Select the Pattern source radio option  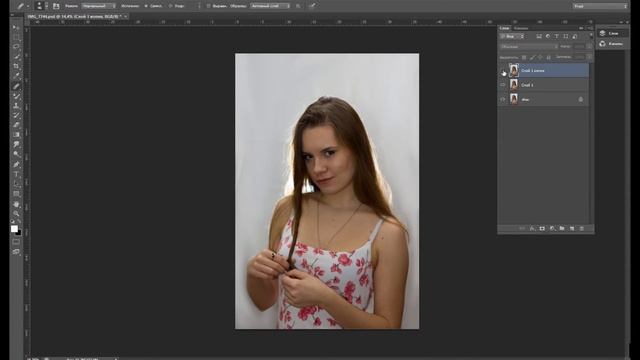coord(171,6)
